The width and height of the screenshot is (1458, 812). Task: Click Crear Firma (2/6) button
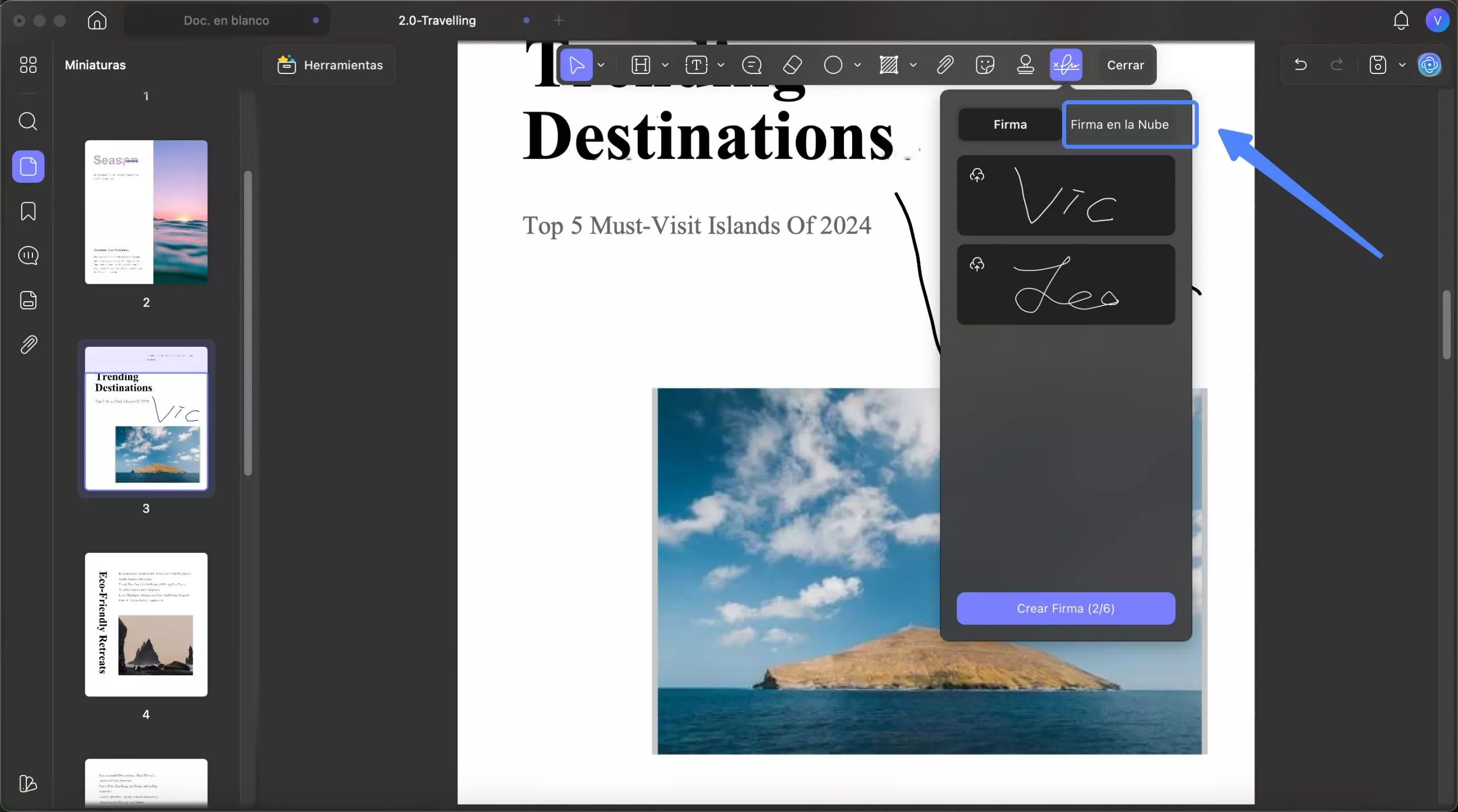(1066, 608)
